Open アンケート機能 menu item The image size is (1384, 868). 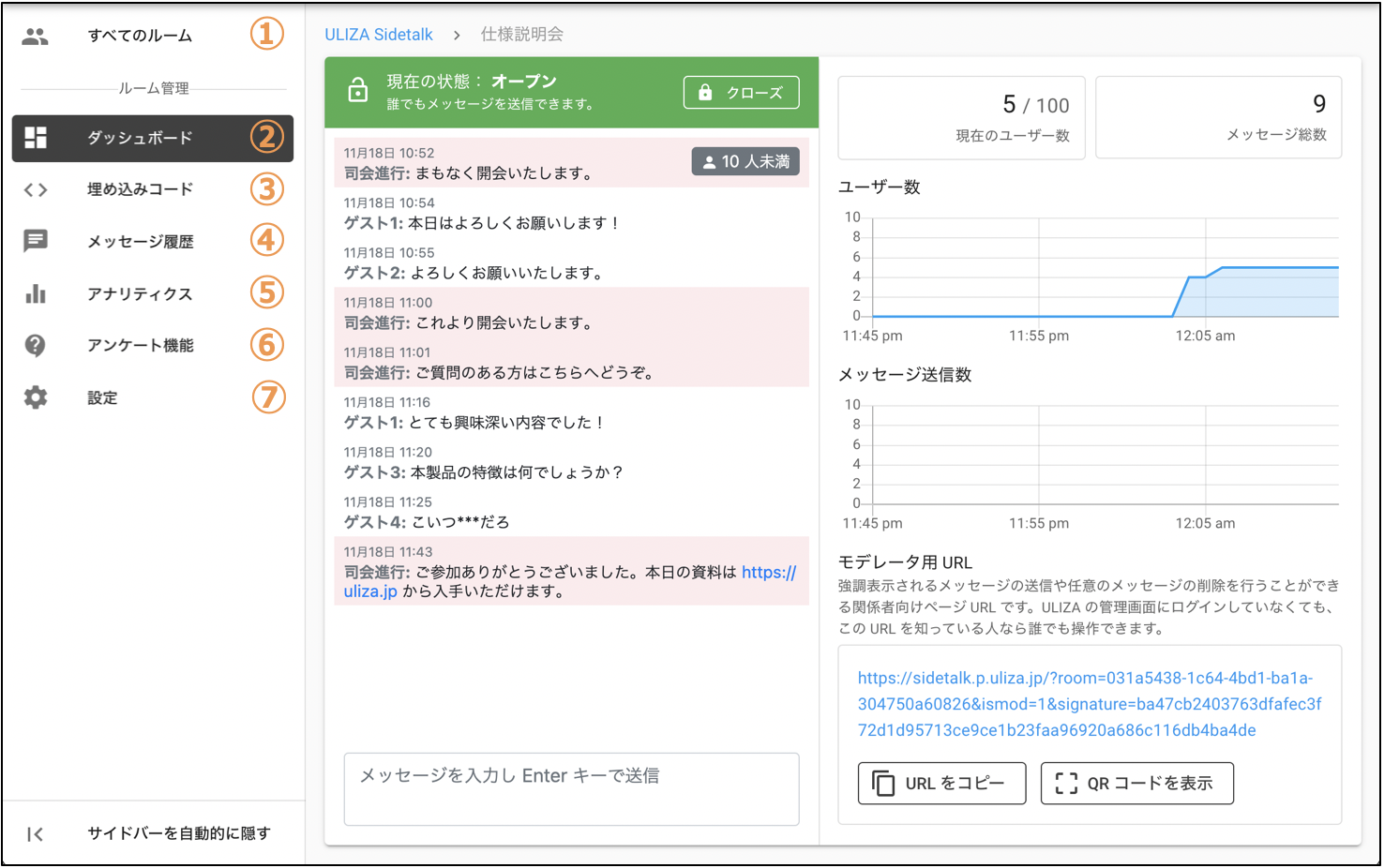click(x=153, y=346)
